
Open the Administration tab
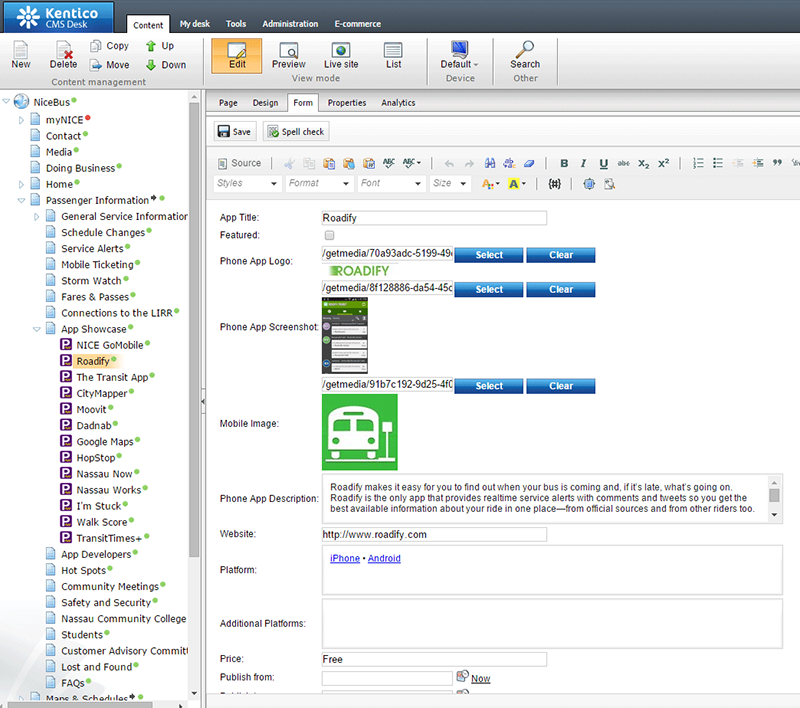point(290,24)
